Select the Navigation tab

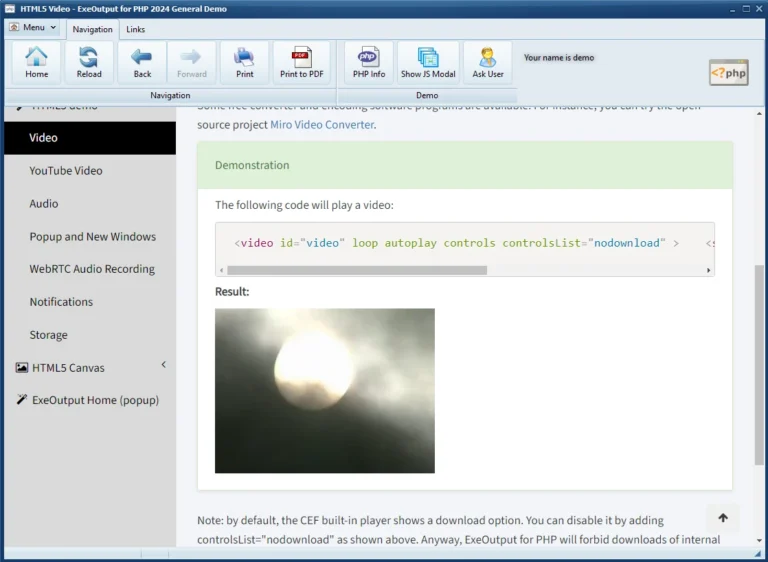pos(92,29)
